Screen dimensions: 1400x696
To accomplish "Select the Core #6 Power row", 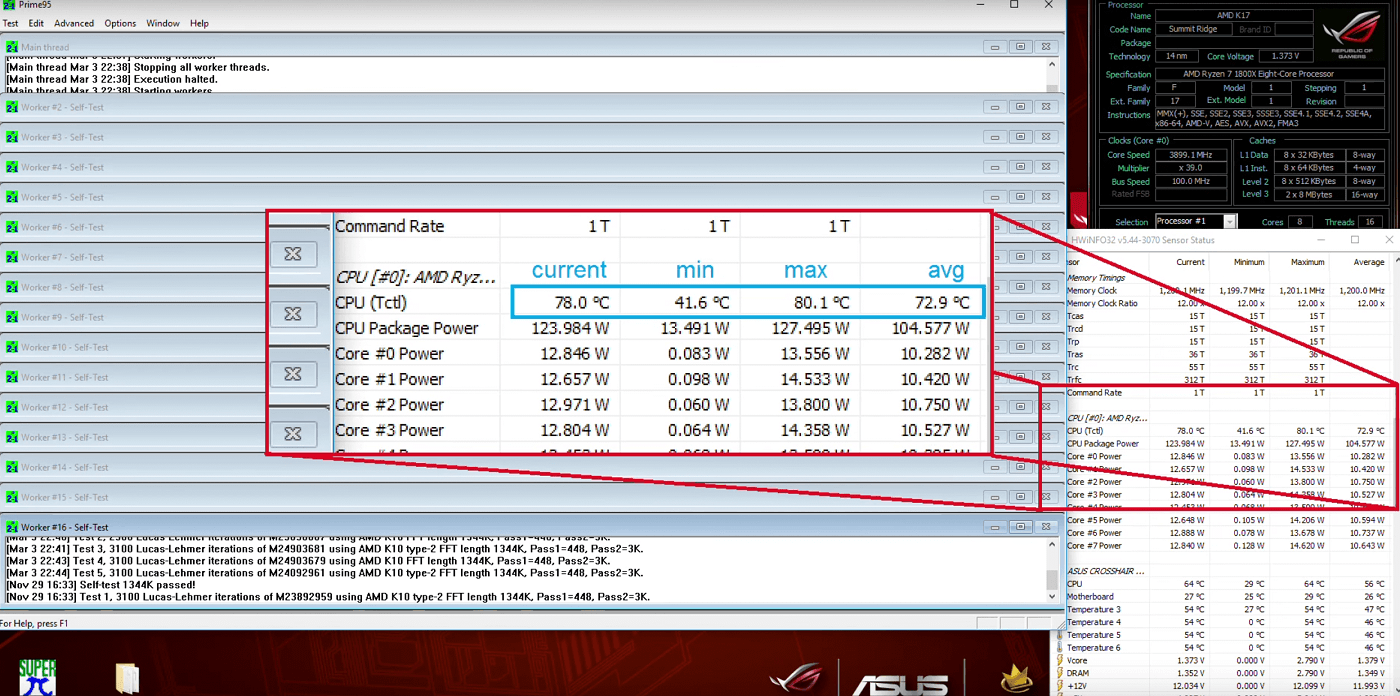I will (x=1227, y=533).
